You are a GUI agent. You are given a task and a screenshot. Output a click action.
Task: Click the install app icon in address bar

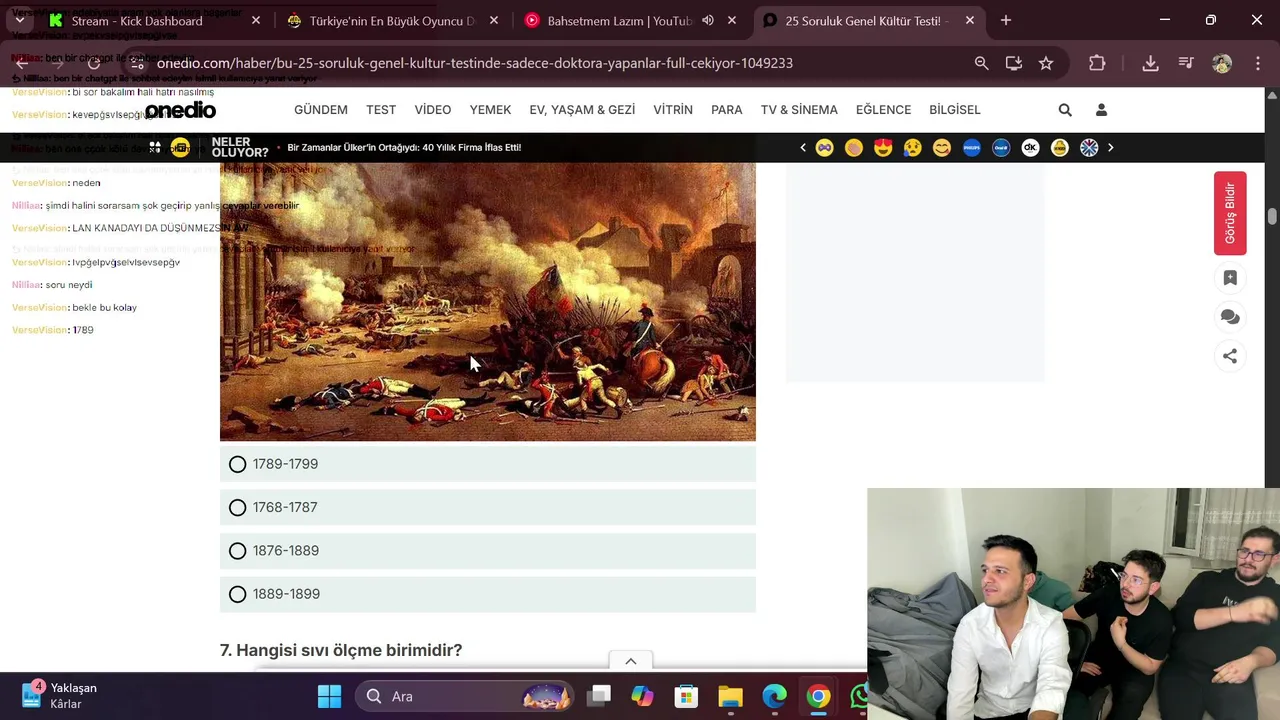click(1014, 63)
